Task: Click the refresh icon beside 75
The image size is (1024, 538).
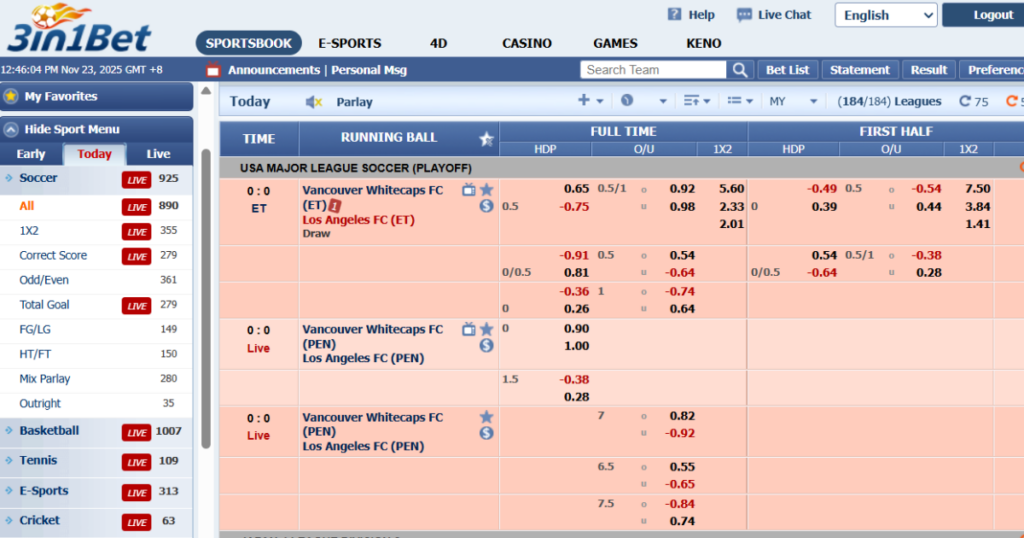Action: click(965, 101)
